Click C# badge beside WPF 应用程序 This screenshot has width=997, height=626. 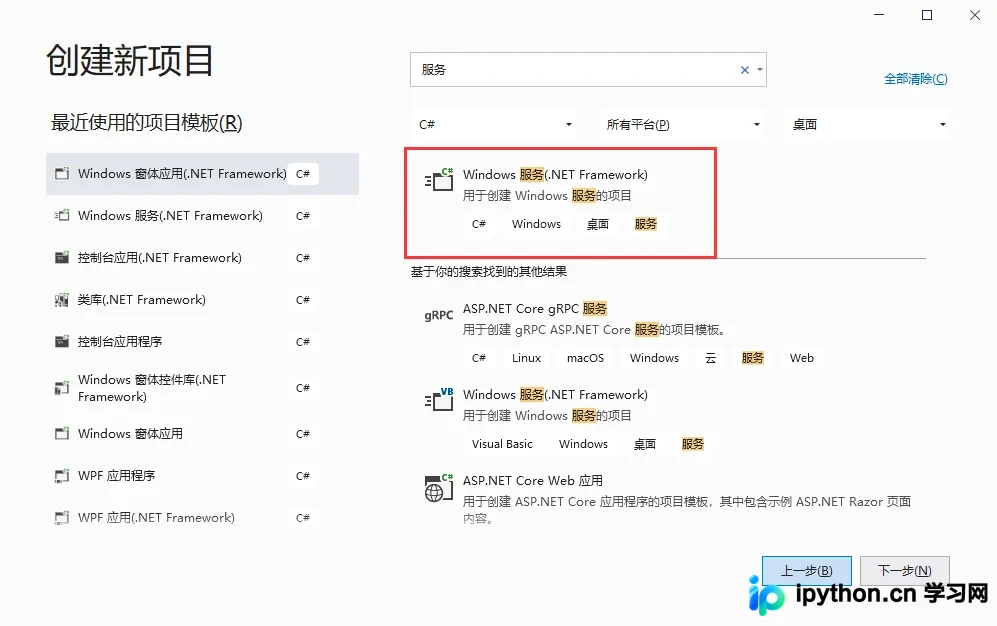coord(303,475)
